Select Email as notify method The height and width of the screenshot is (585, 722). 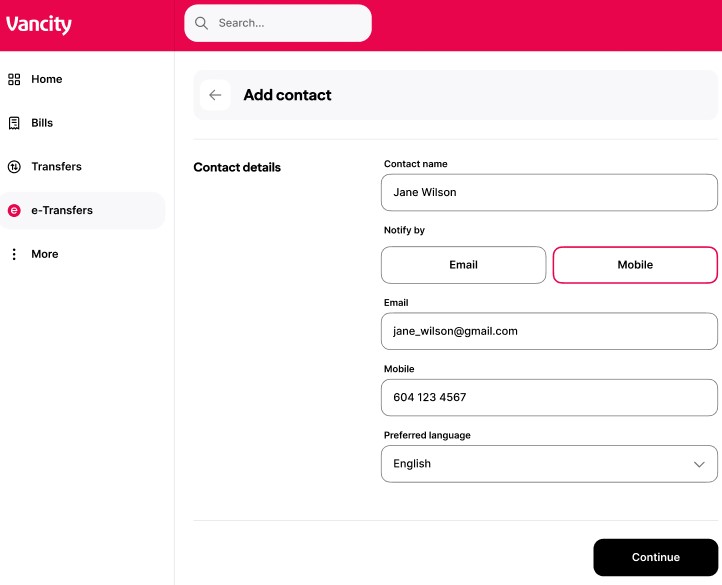coord(463,265)
